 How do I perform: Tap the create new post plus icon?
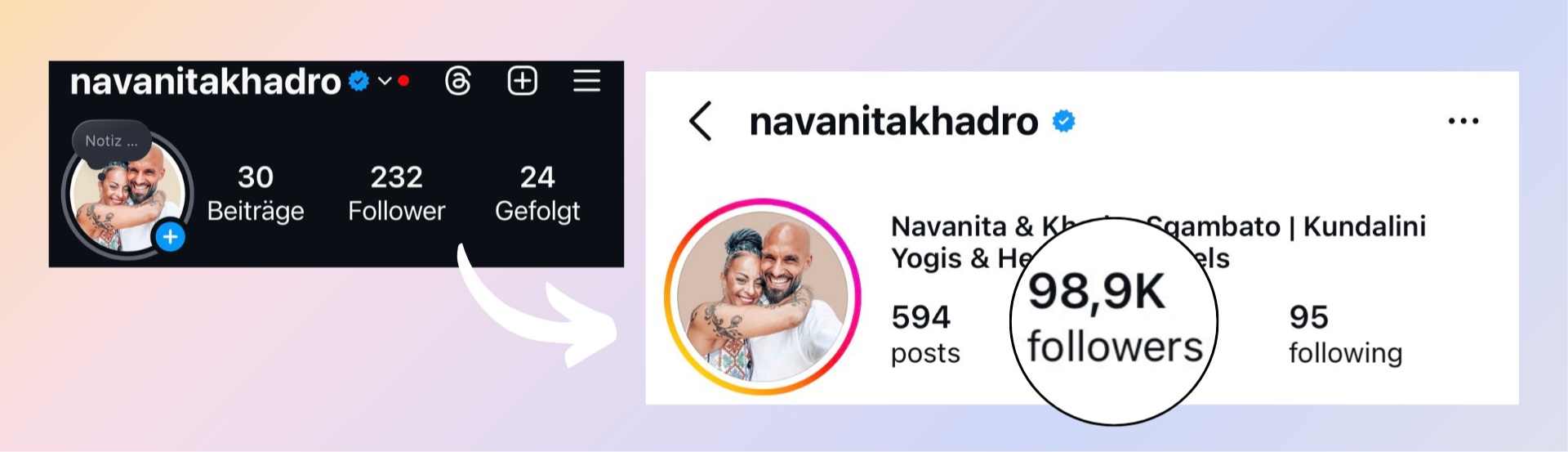click(x=523, y=81)
